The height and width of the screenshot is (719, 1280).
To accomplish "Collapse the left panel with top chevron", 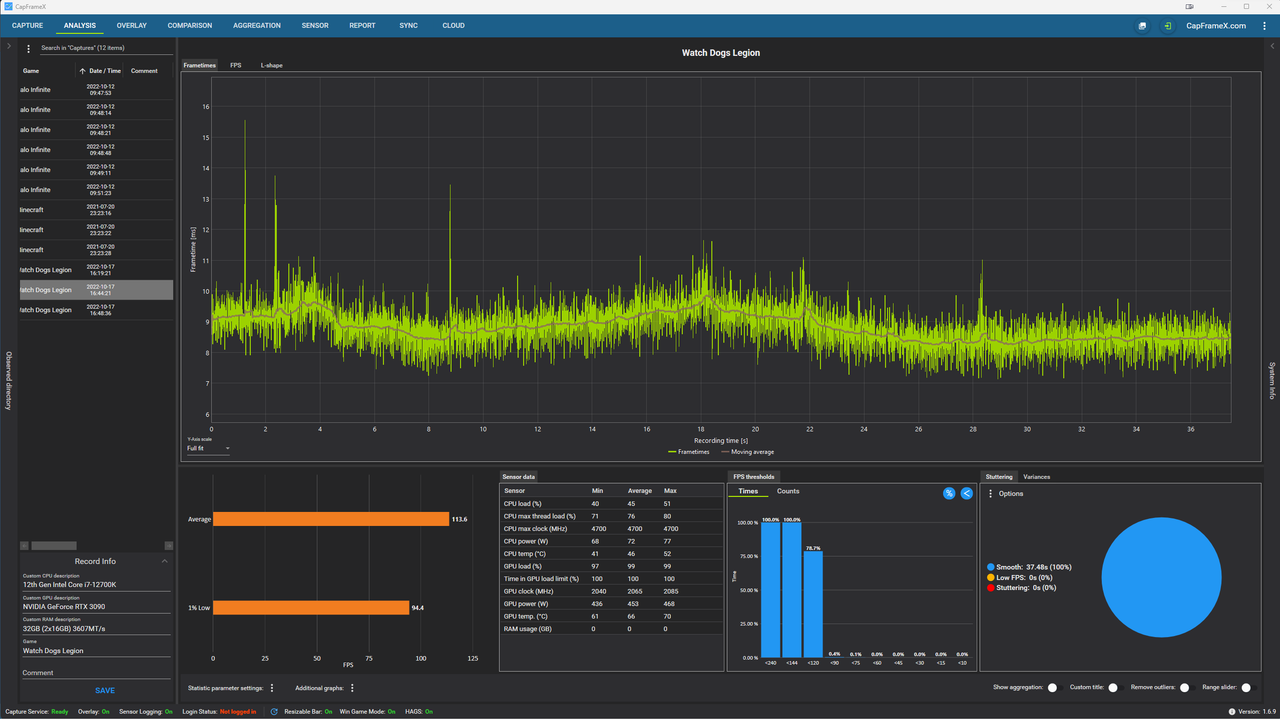I will point(8,46).
